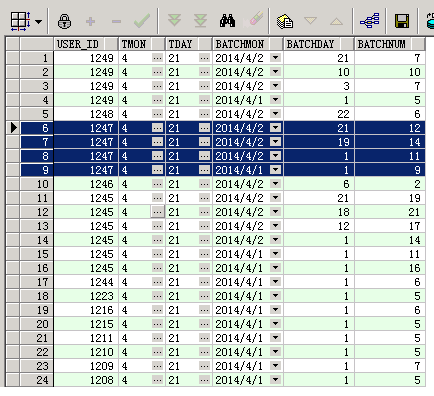434x396 pixels.
Task: Click the TDAY column header
Action: pos(189,44)
